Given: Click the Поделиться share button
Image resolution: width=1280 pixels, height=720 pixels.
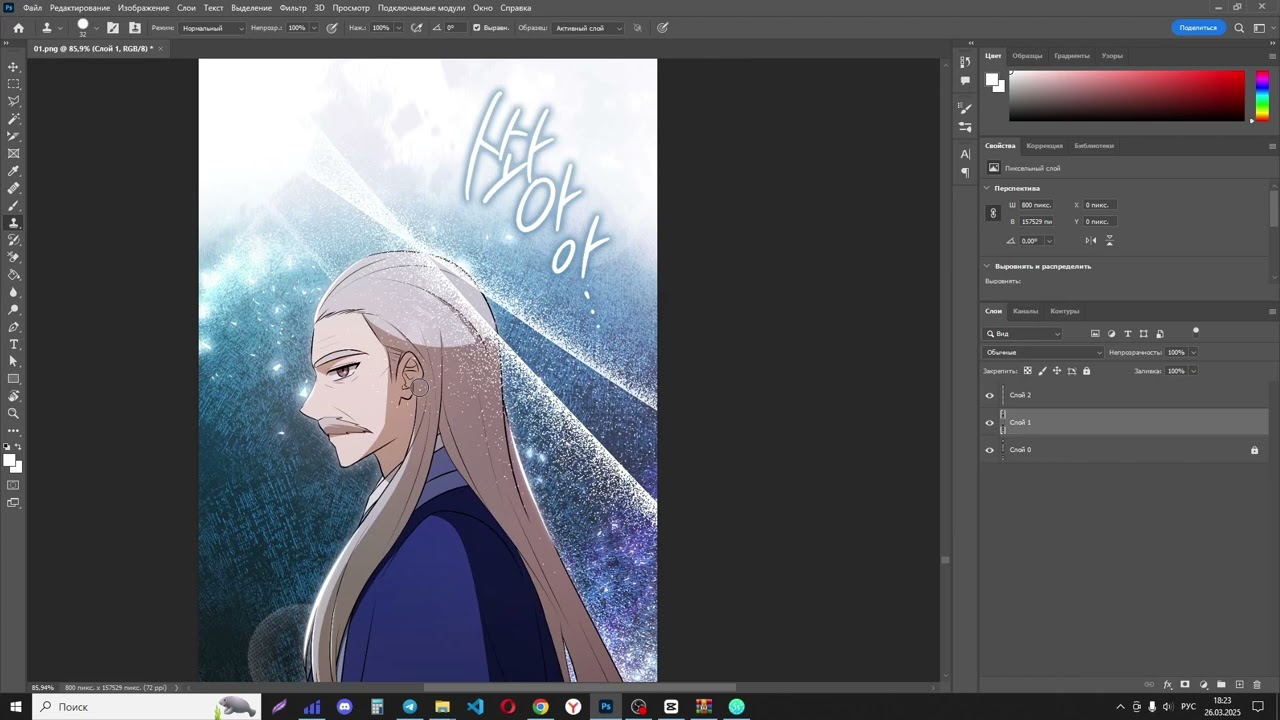Looking at the screenshot, I should click(1198, 28).
